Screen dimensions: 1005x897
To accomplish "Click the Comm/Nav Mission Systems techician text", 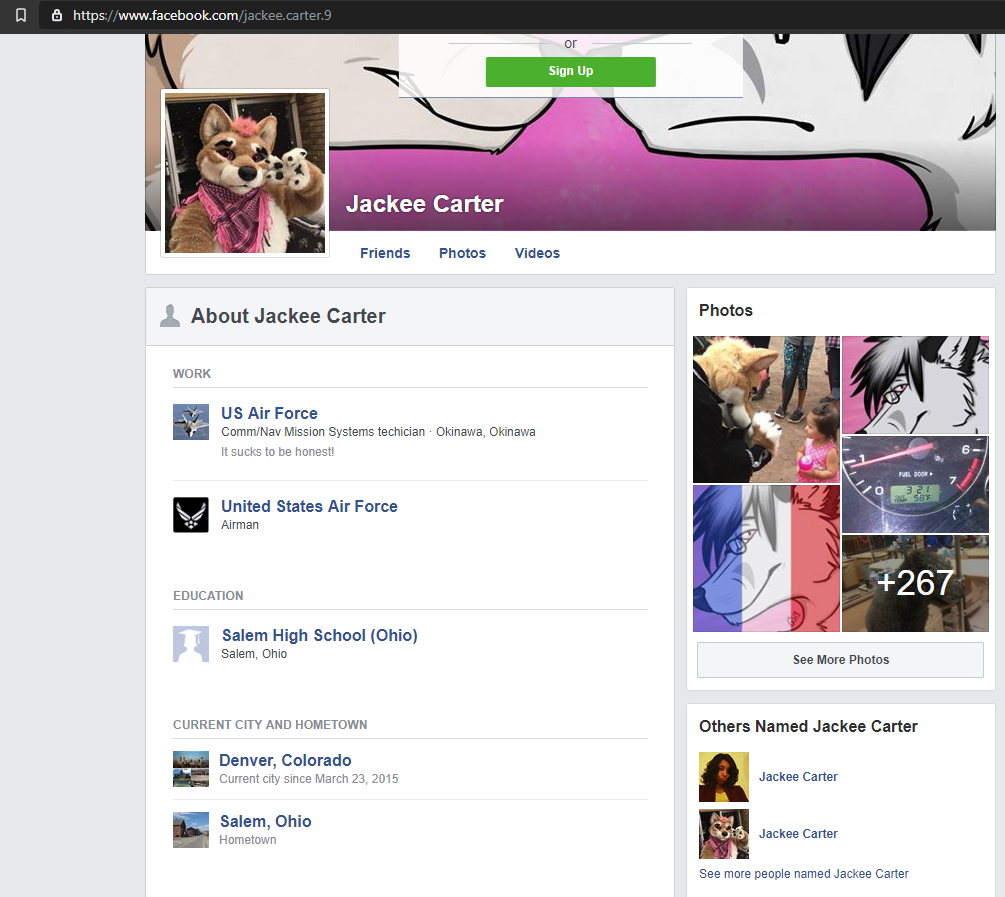I will click(x=323, y=432).
